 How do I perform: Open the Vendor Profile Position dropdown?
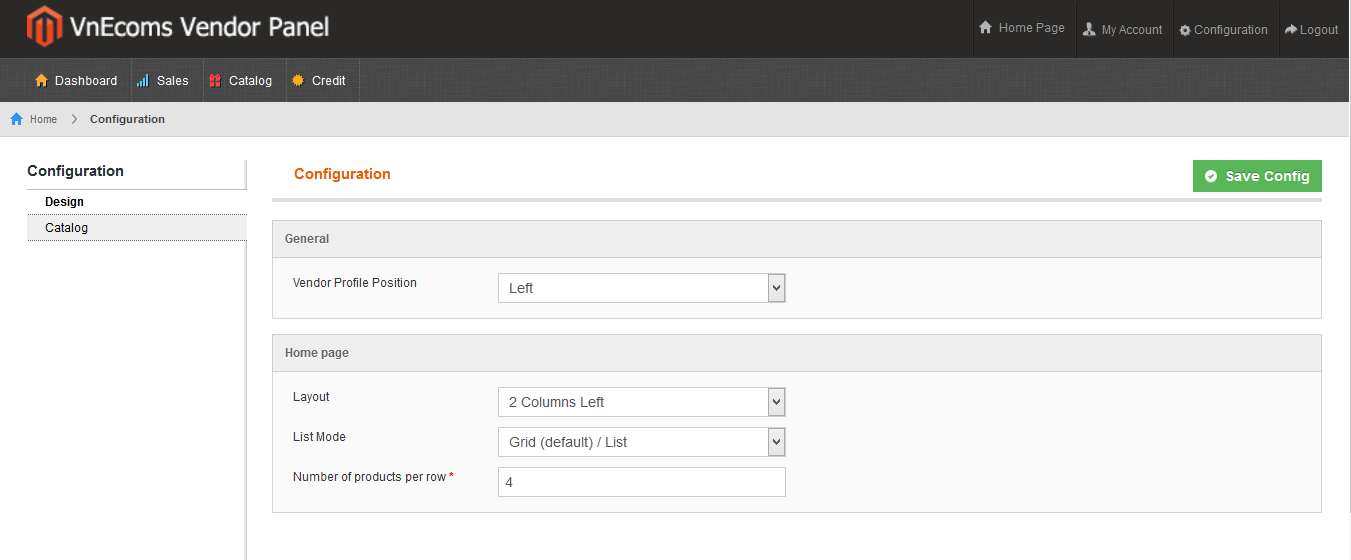[642, 288]
